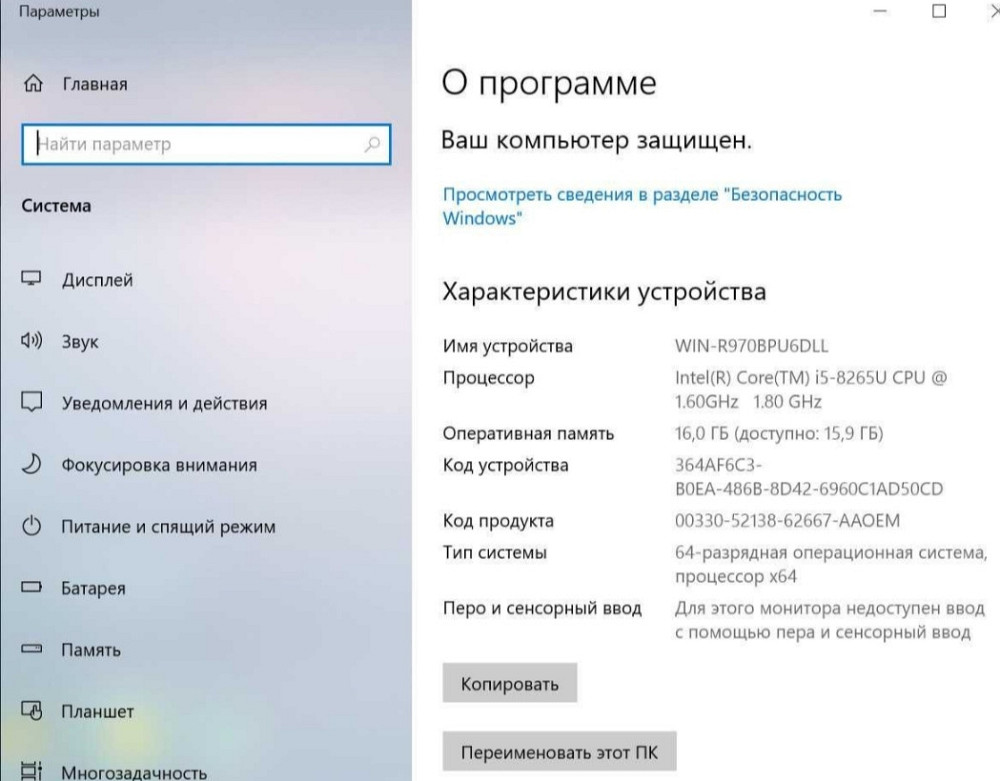Focus the Найти параметр search field
The width and height of the screenshot is (1000, 781).
click(195, 144)
